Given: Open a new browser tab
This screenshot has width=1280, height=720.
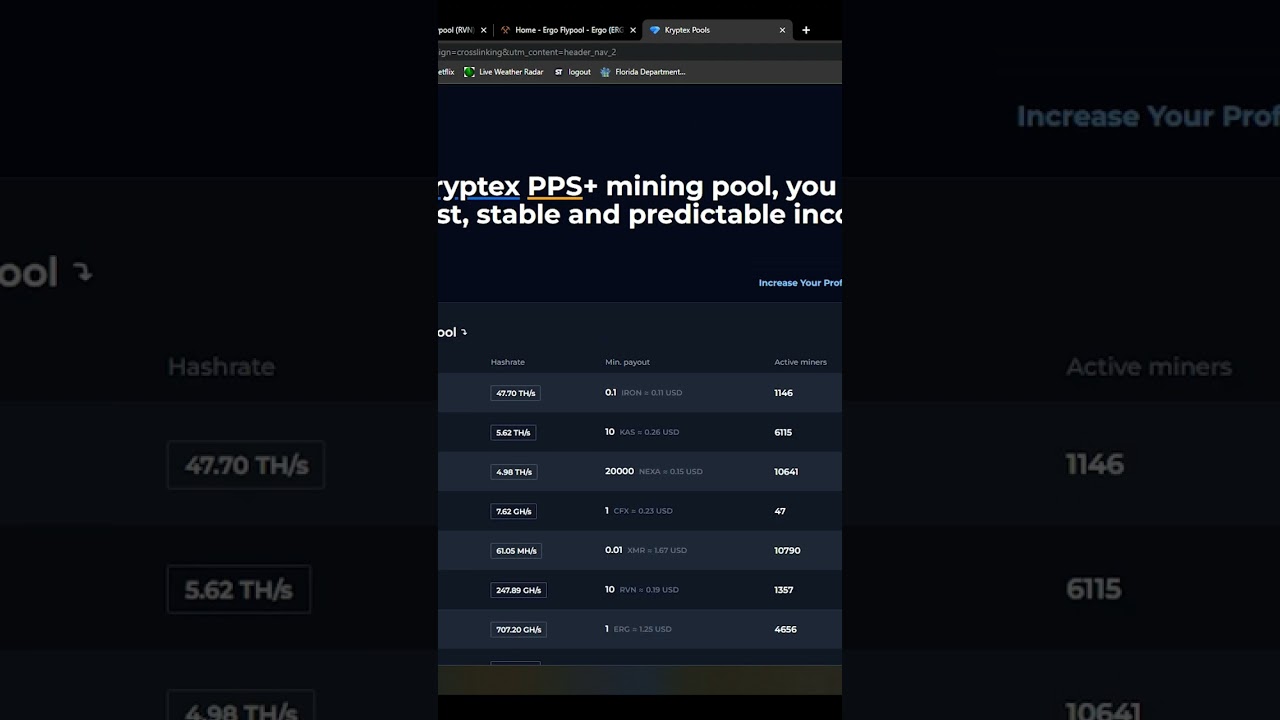Looking at the screenshot, I should (806, 30).
